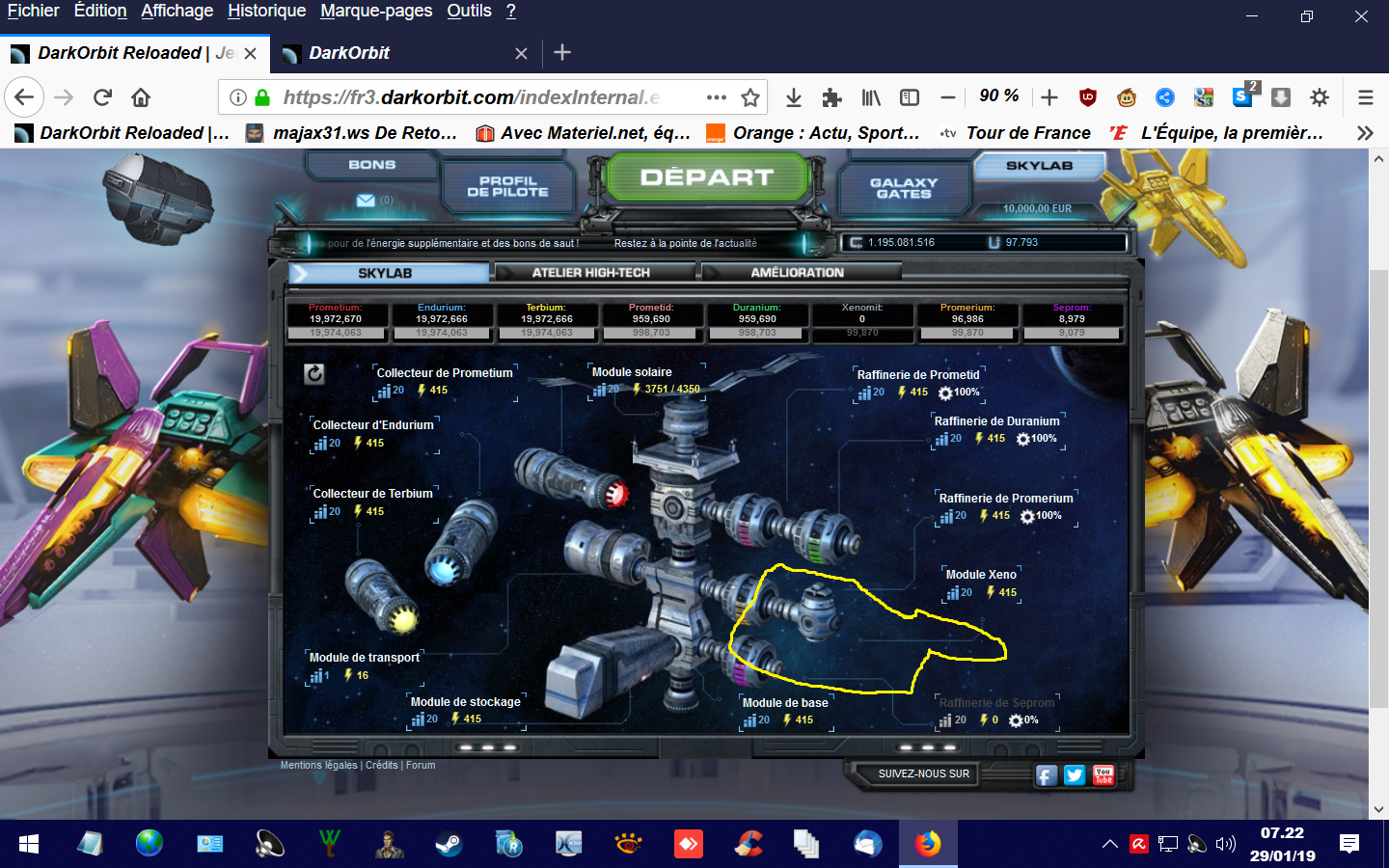
Task: Open the Twitter social link icon
Action: [x=1075, y=775]
